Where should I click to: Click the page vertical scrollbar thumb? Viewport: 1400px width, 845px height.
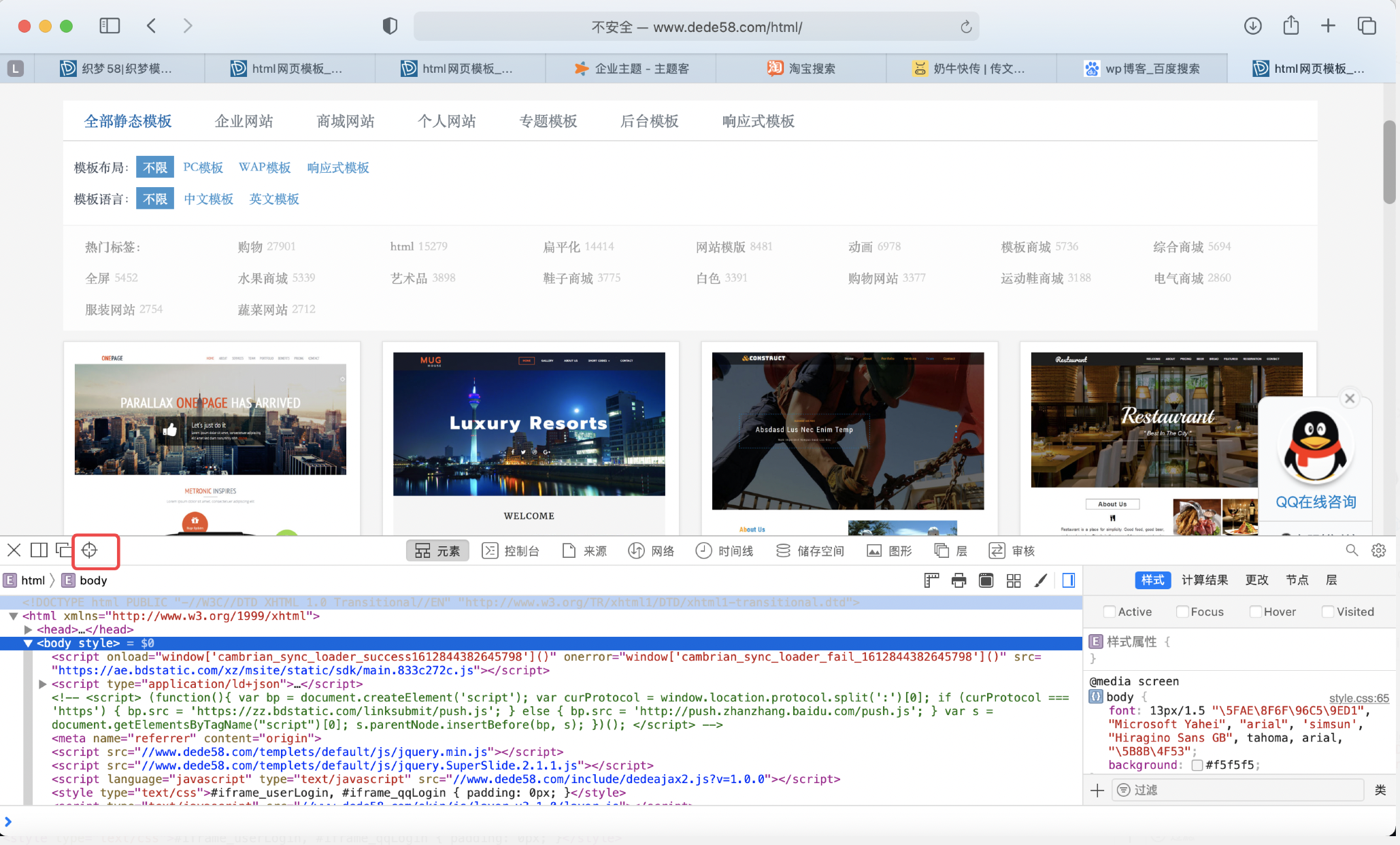(1390, 162)
